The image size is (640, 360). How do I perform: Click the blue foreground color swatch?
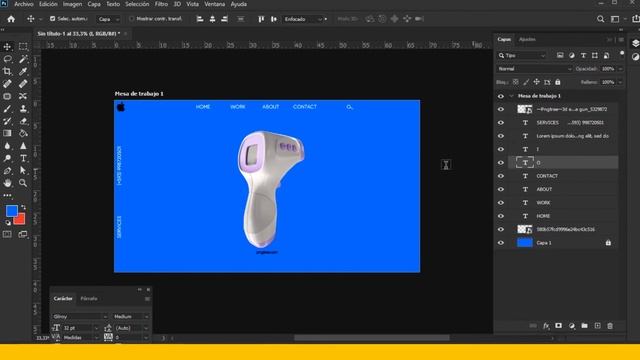coord(11,211)
